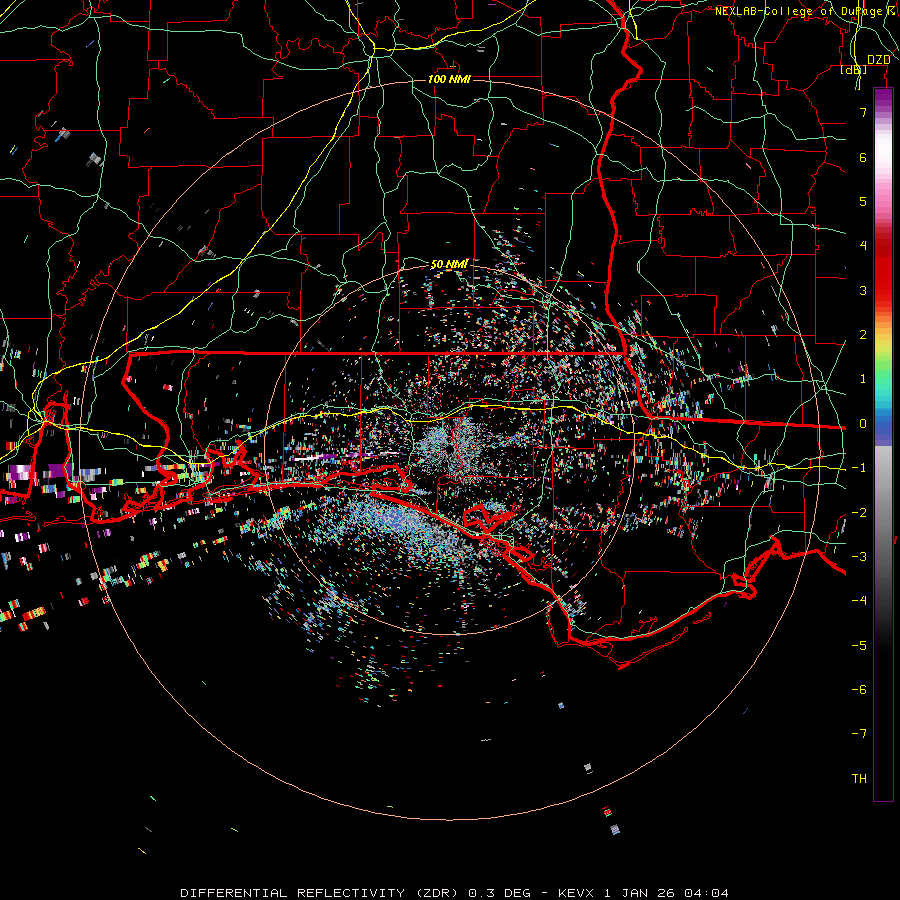
Task: Click the 7 value on the color scale
Action: pyautogui.click(x=863, y=112)
